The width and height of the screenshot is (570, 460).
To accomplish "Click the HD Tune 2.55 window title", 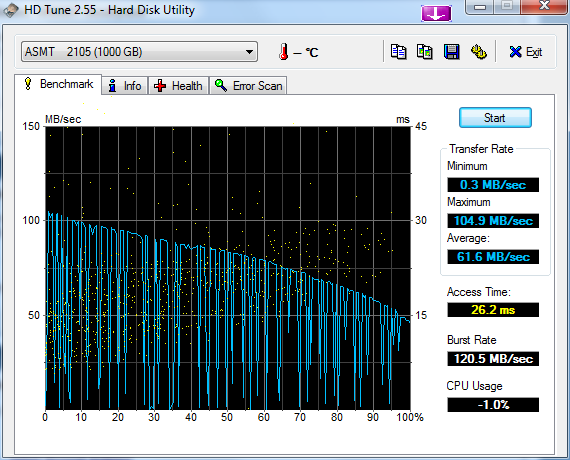I will [x=109, y=10].
